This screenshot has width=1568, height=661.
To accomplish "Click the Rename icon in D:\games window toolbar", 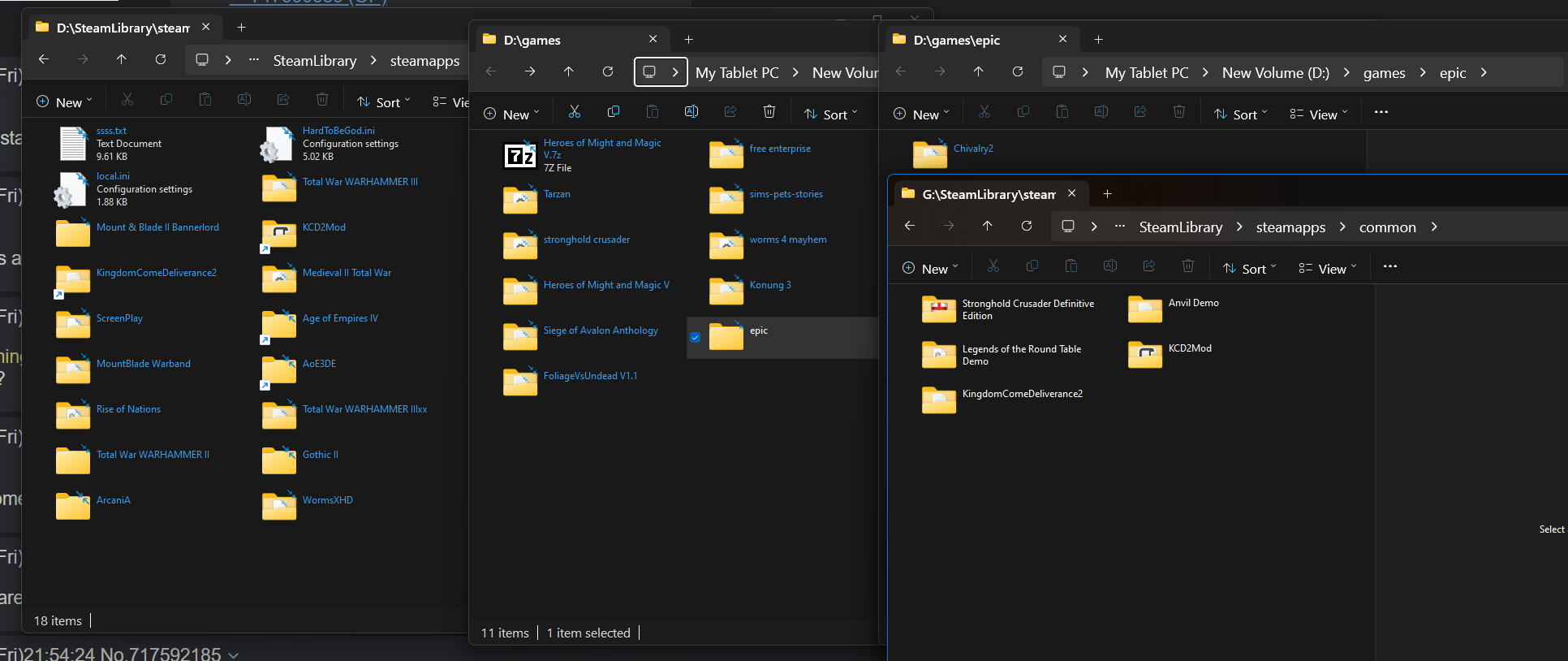I will tap(691, 112).
